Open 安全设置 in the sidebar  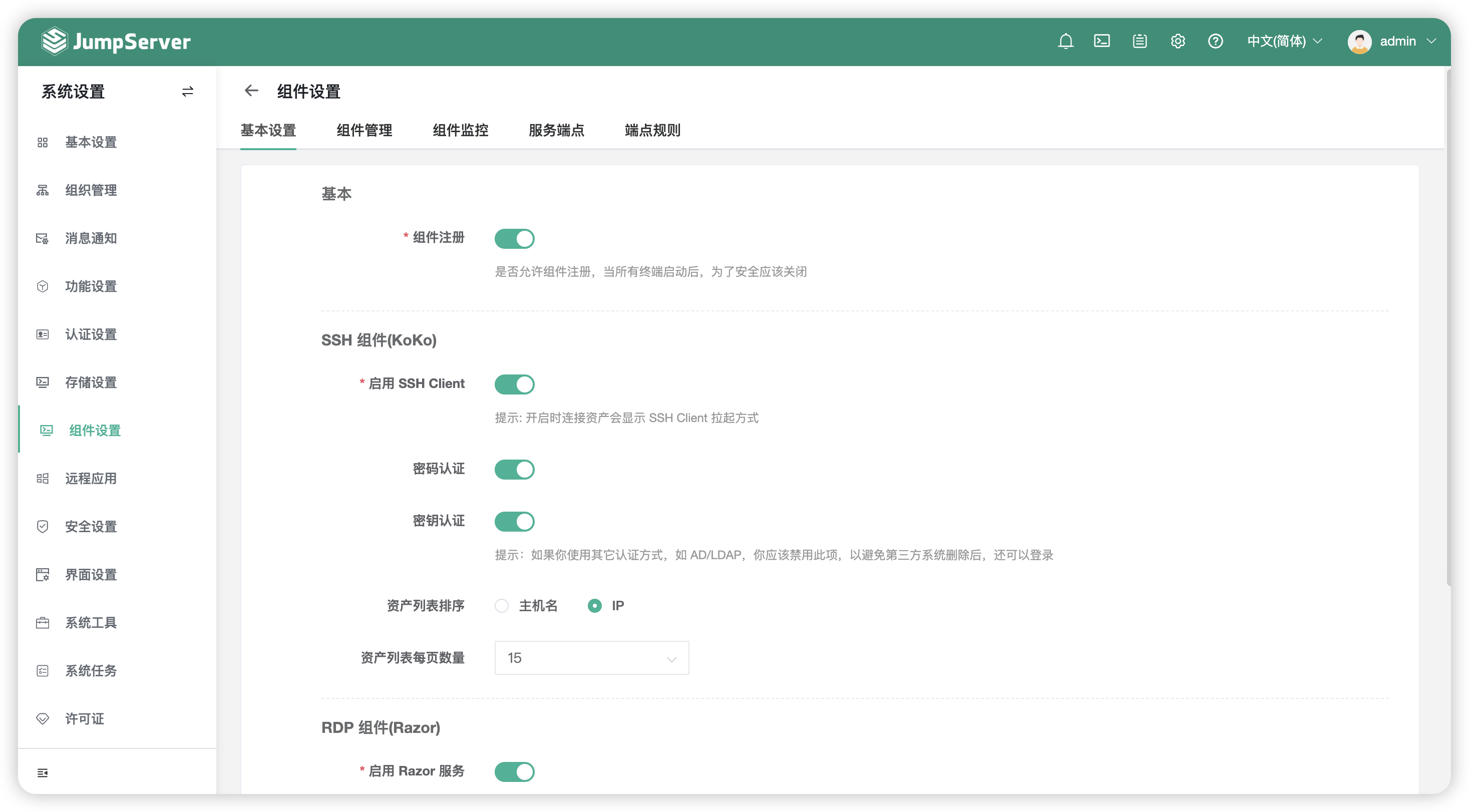pos(117,526)
